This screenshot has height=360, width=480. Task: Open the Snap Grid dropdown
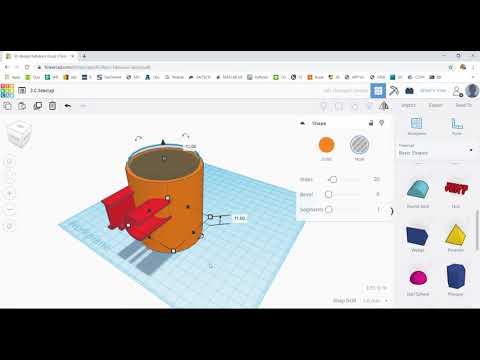tap(375, 301)
